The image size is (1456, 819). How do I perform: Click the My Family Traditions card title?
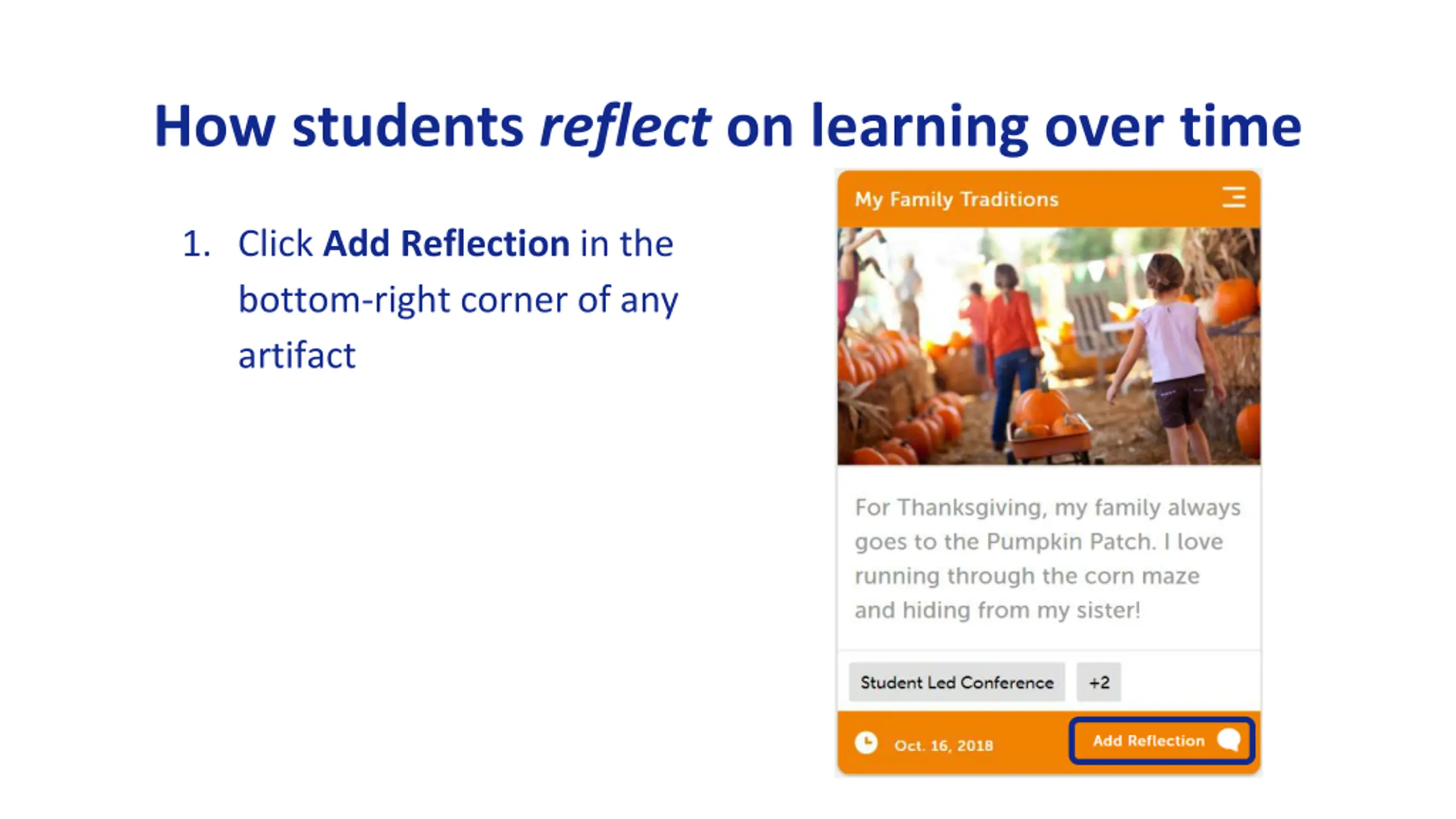(956, 200)
